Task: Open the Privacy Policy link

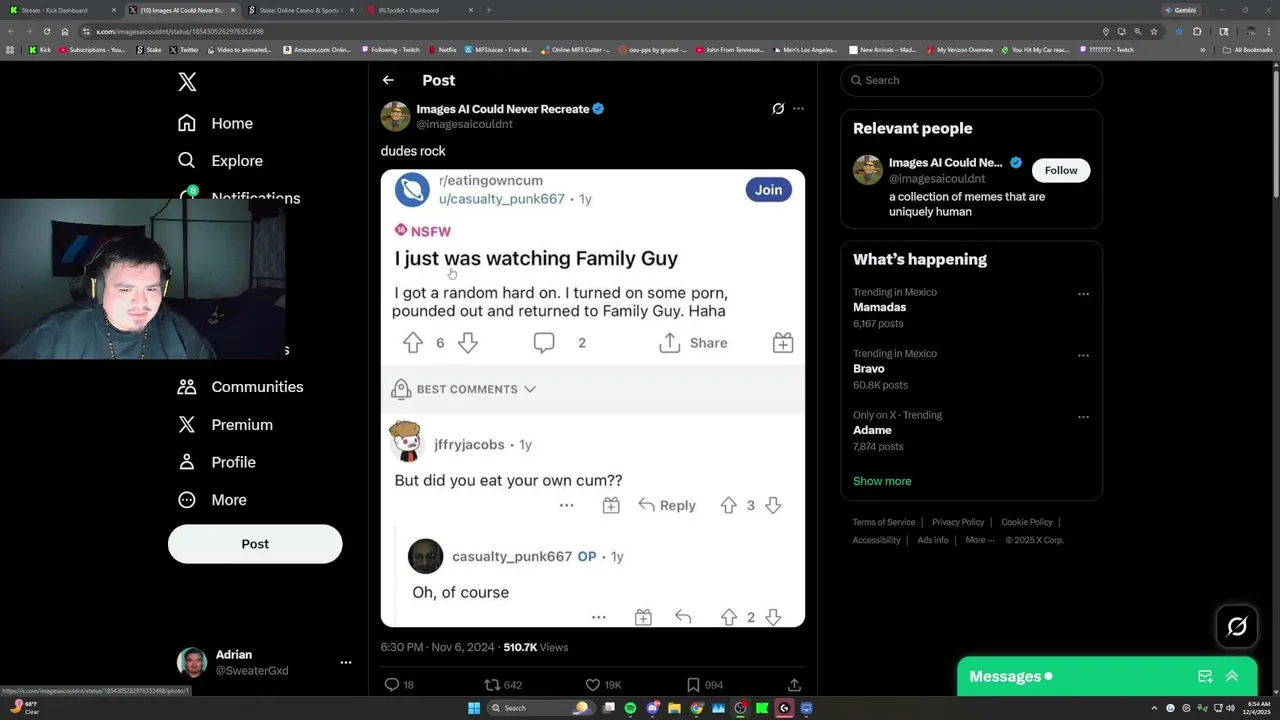Action: 958,522
